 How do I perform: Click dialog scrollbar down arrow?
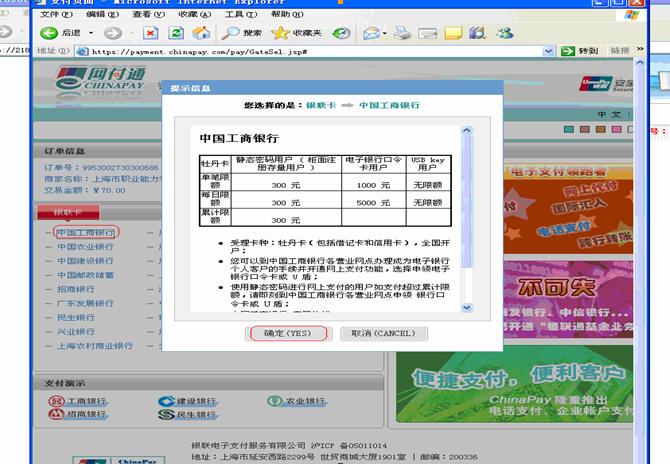point(467,307)
